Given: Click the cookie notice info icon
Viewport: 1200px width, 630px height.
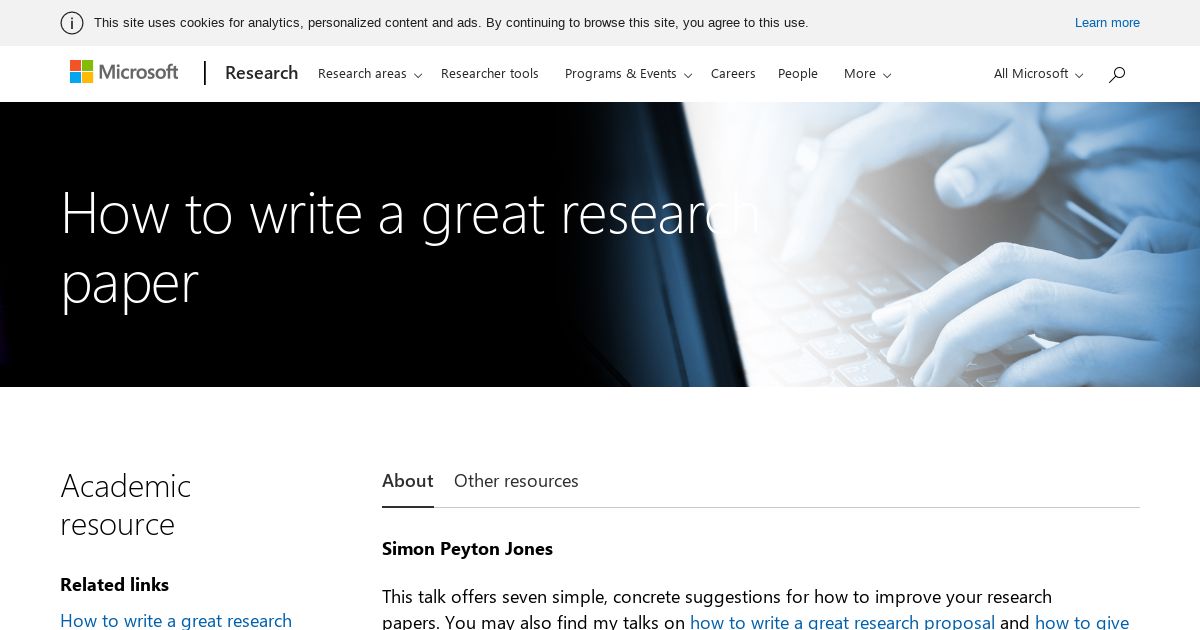Looking at the screenshot, I should coord(72,23).
